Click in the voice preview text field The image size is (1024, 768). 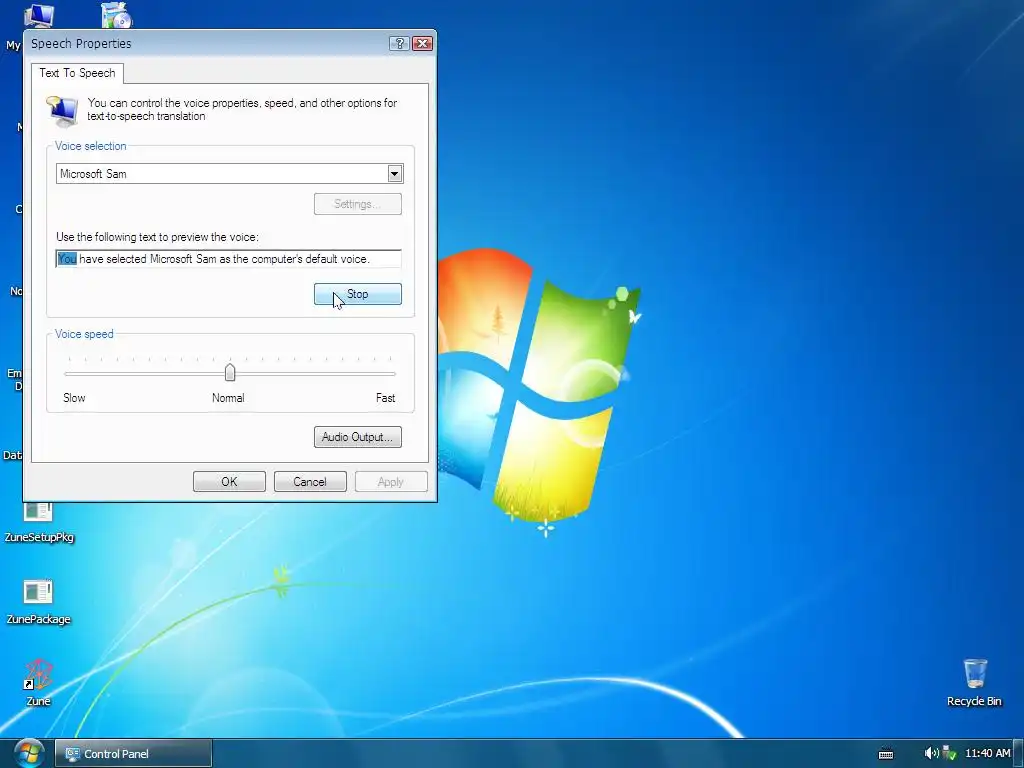point(229,259)
